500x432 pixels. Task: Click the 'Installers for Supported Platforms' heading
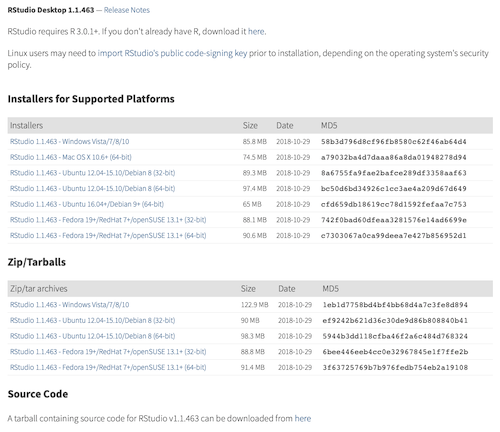(x=91, y=99)
